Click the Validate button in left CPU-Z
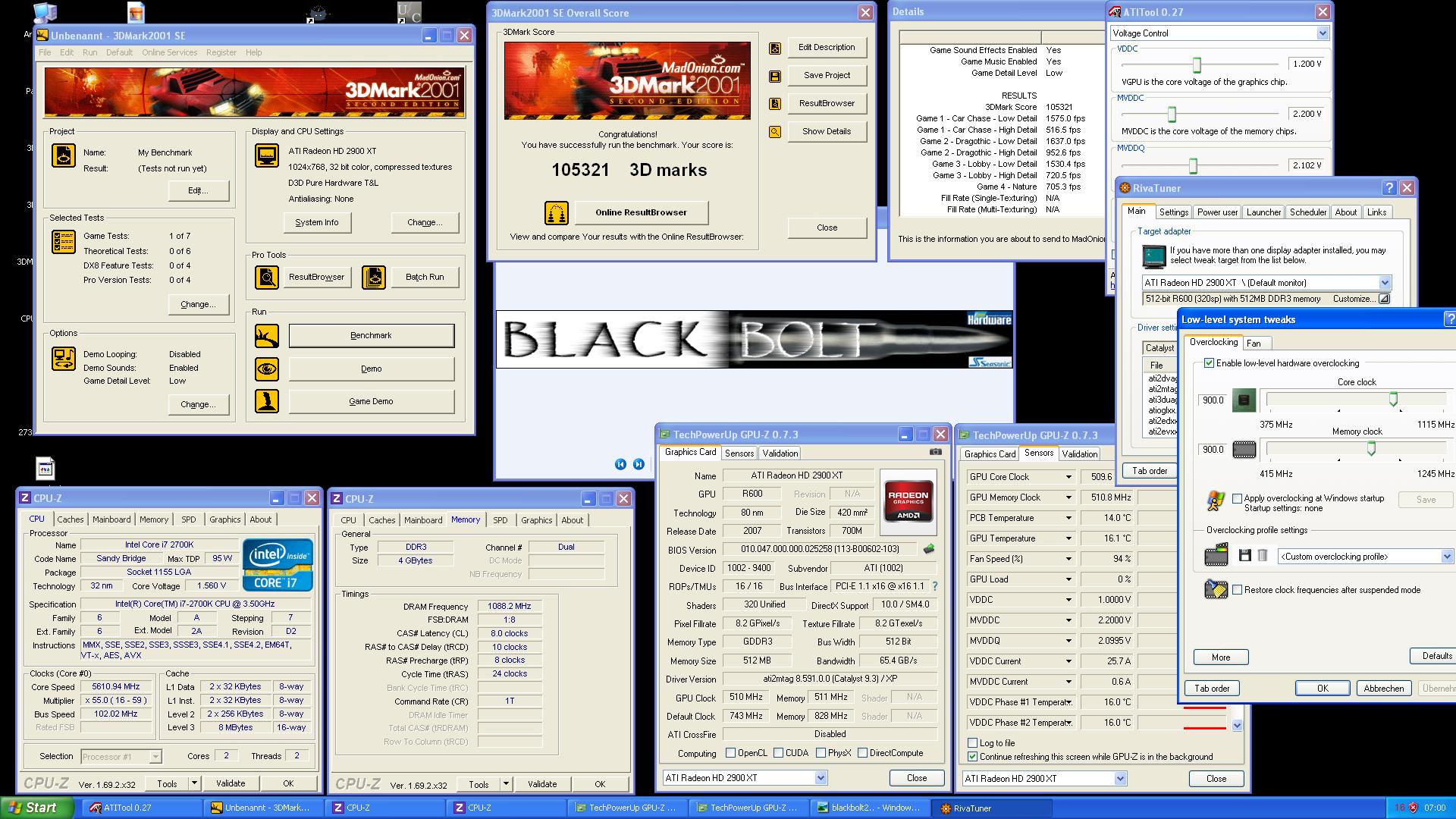 [x=231, y=783]
